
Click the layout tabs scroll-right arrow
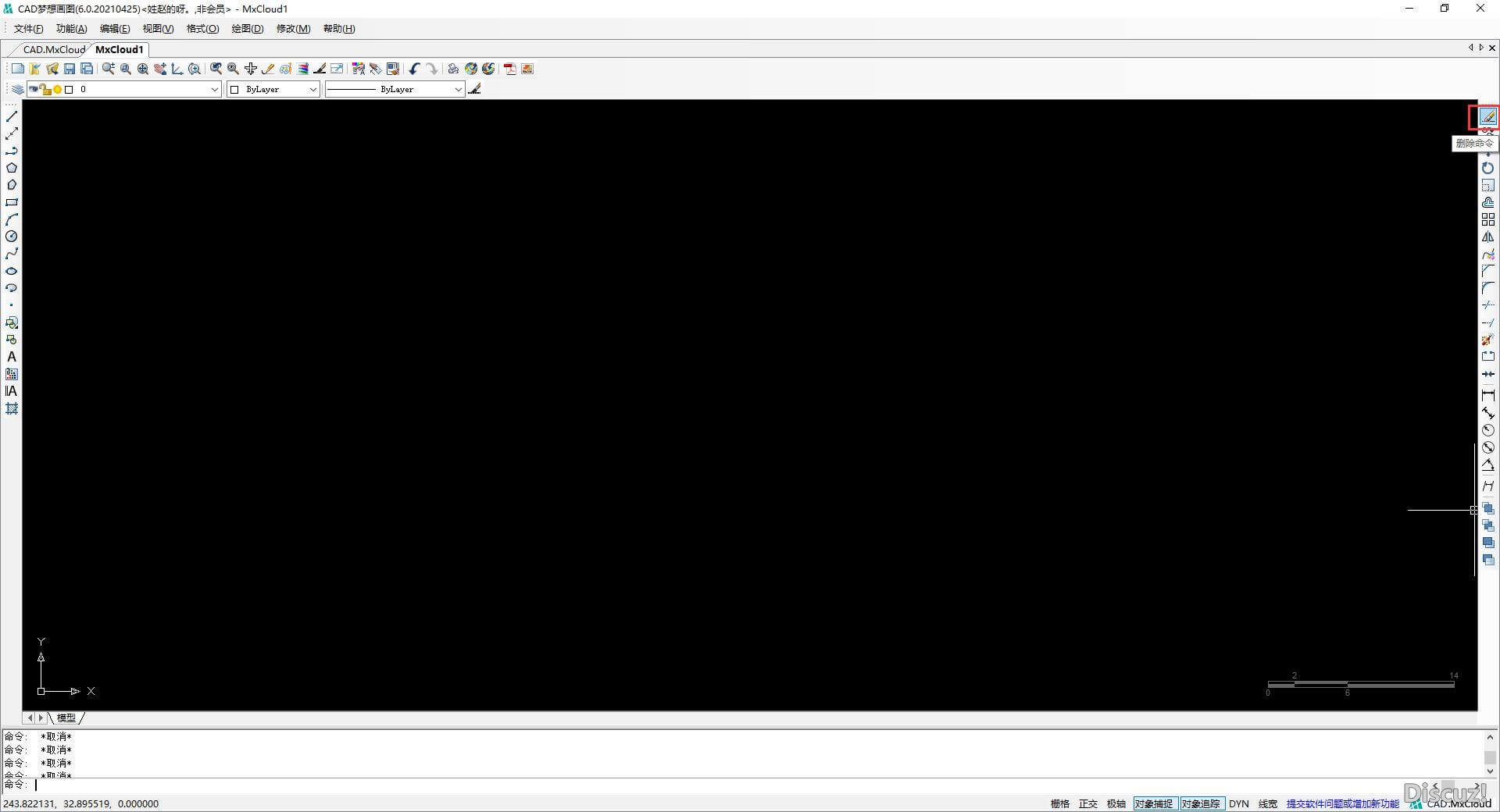click(x=41, y=718)
